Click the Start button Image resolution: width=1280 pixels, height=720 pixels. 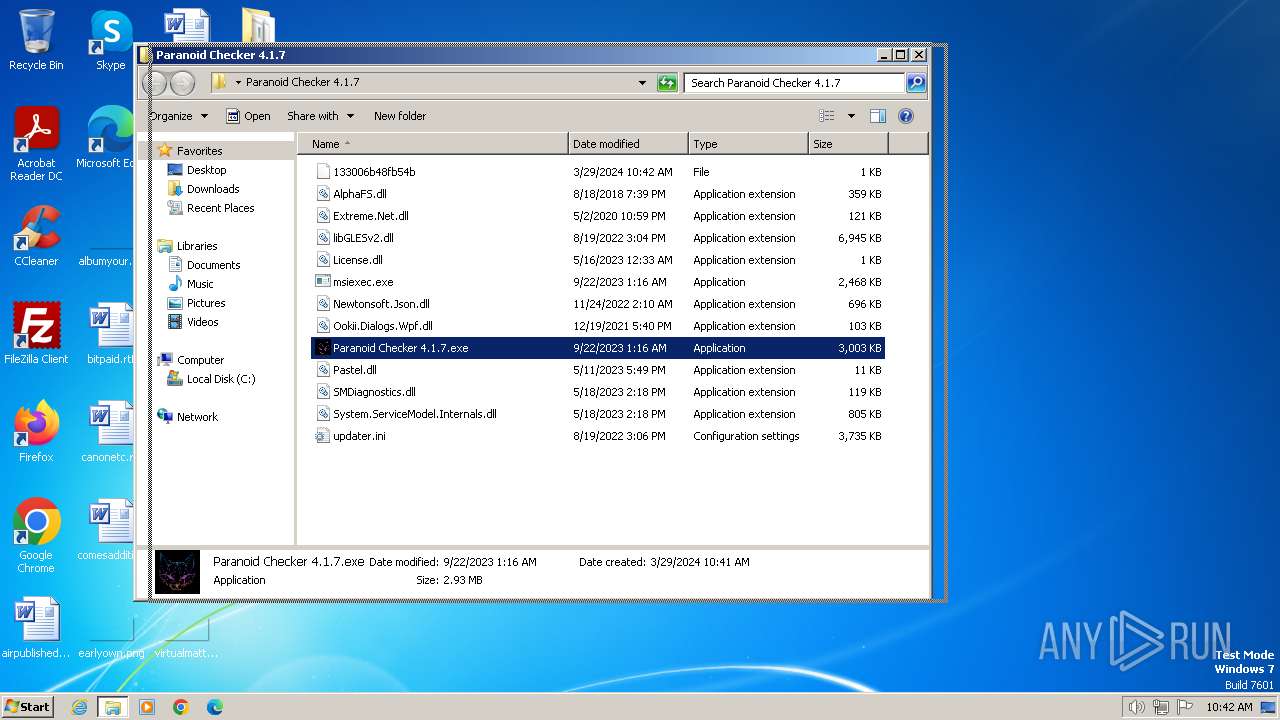(x=27, y=707)
